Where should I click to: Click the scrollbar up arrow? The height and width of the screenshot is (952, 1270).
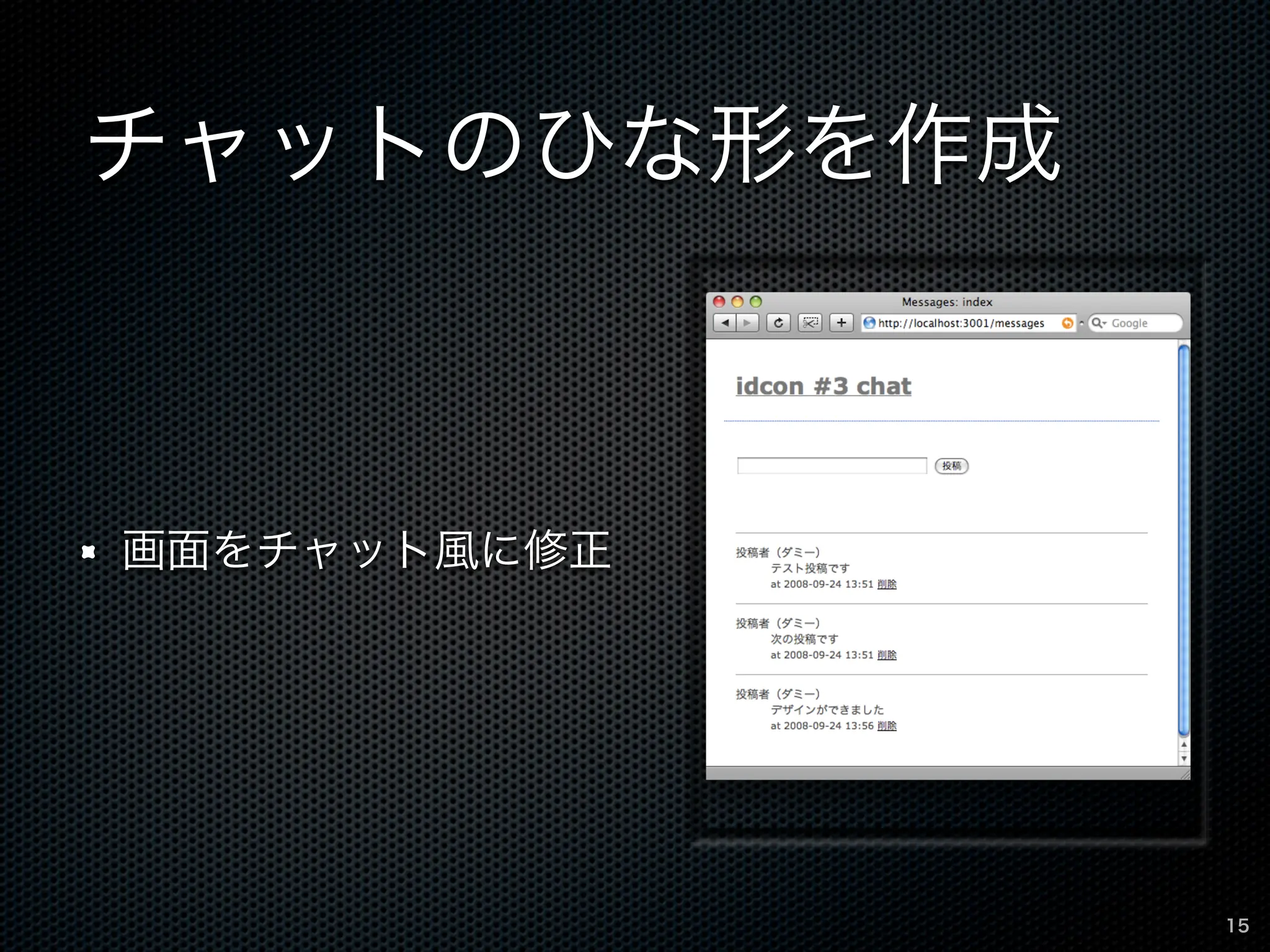tap(1184, 744)
